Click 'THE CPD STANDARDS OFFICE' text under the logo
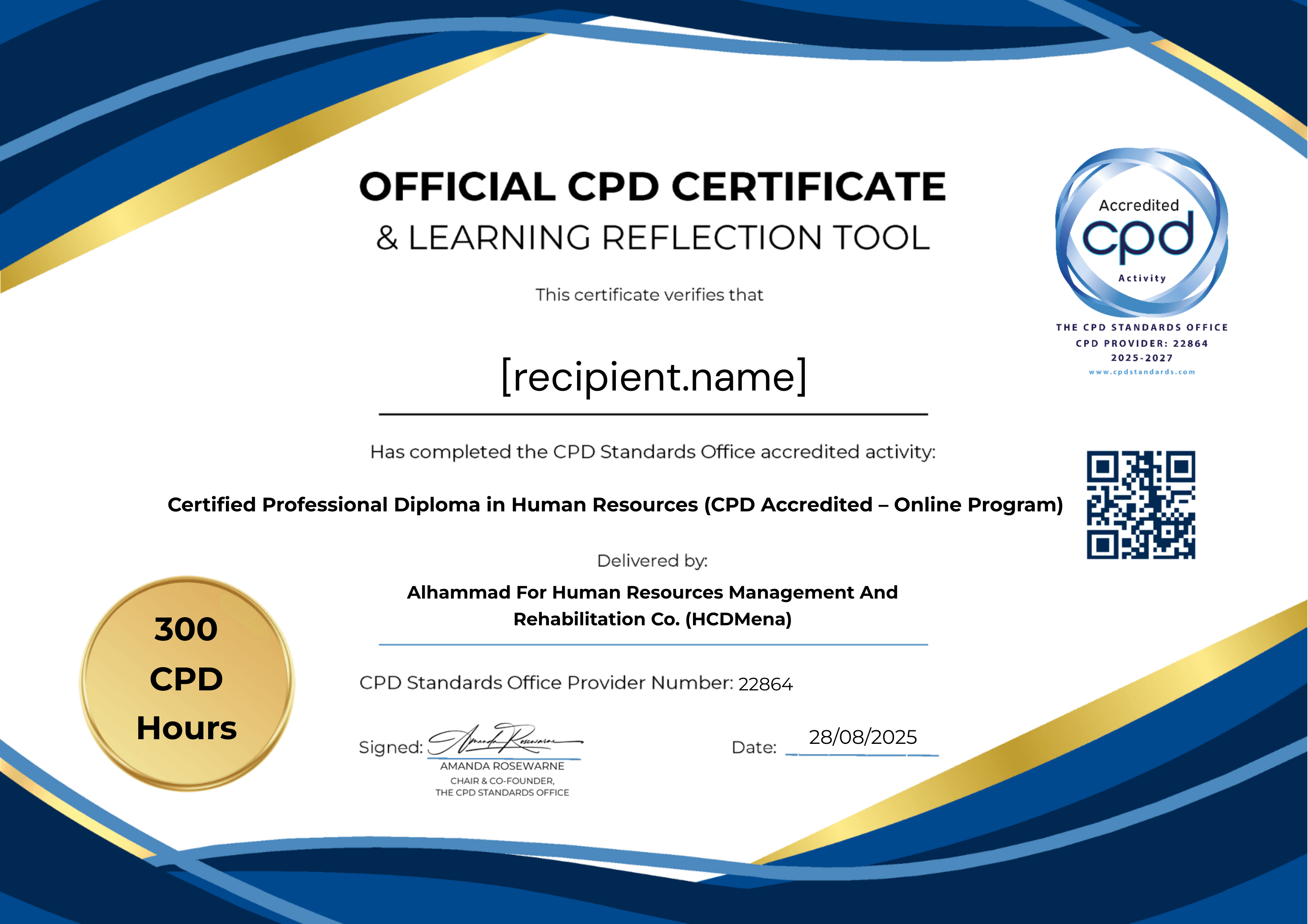The width and height of the screenshot is (1308, 924). click(1142, 327)
